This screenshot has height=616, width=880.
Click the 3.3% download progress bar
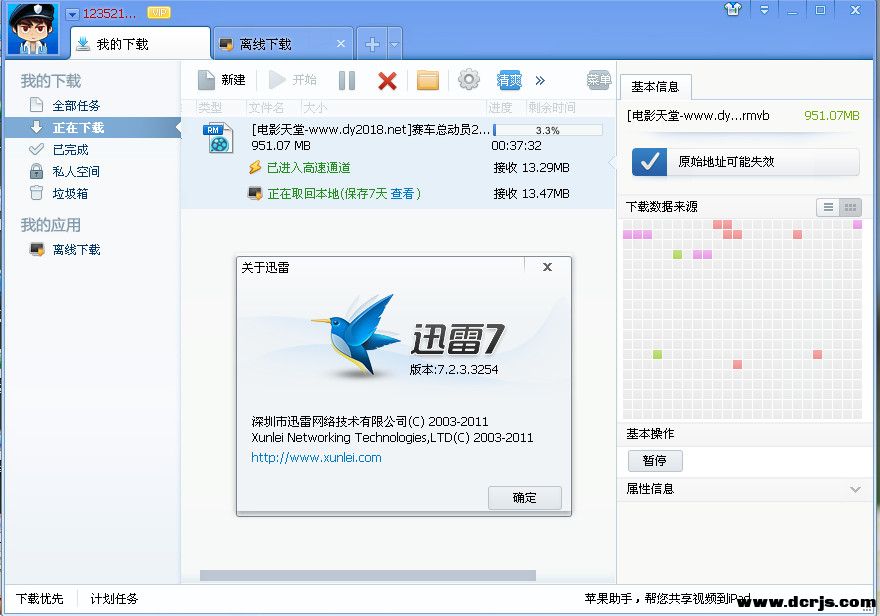[547, 130]
